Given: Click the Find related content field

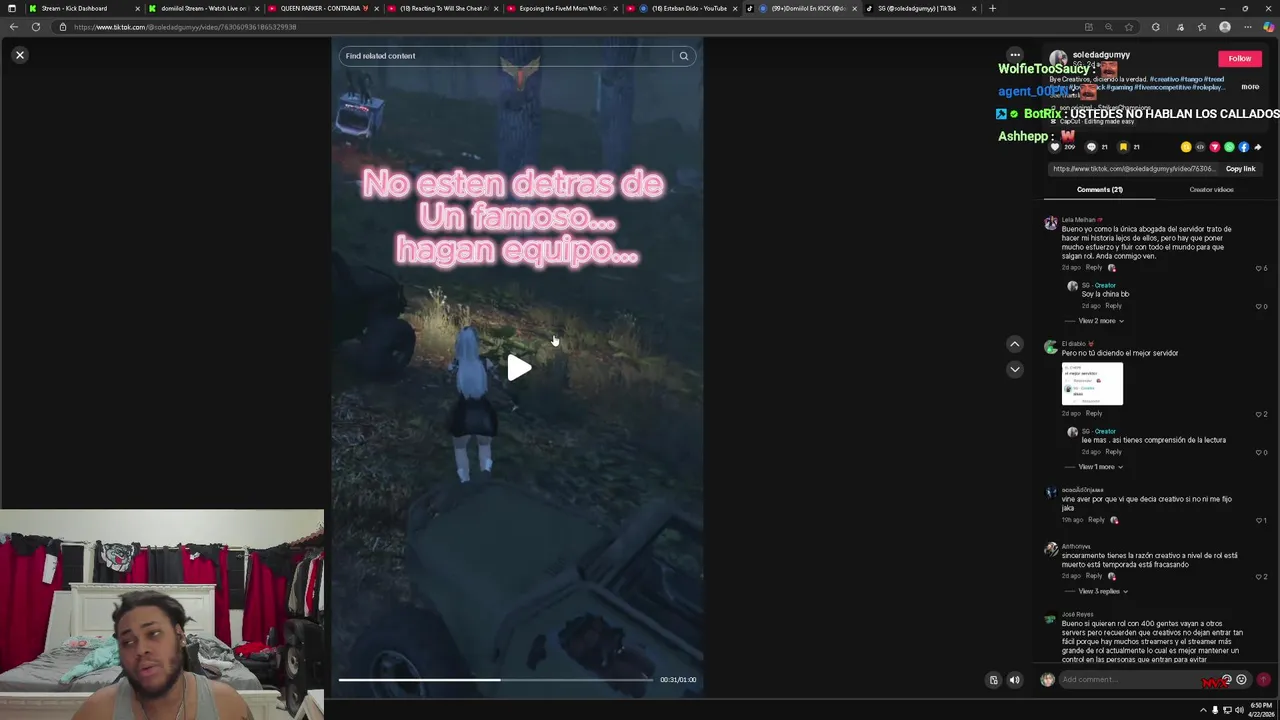Looking at the screenshot, I should [505, 56].
